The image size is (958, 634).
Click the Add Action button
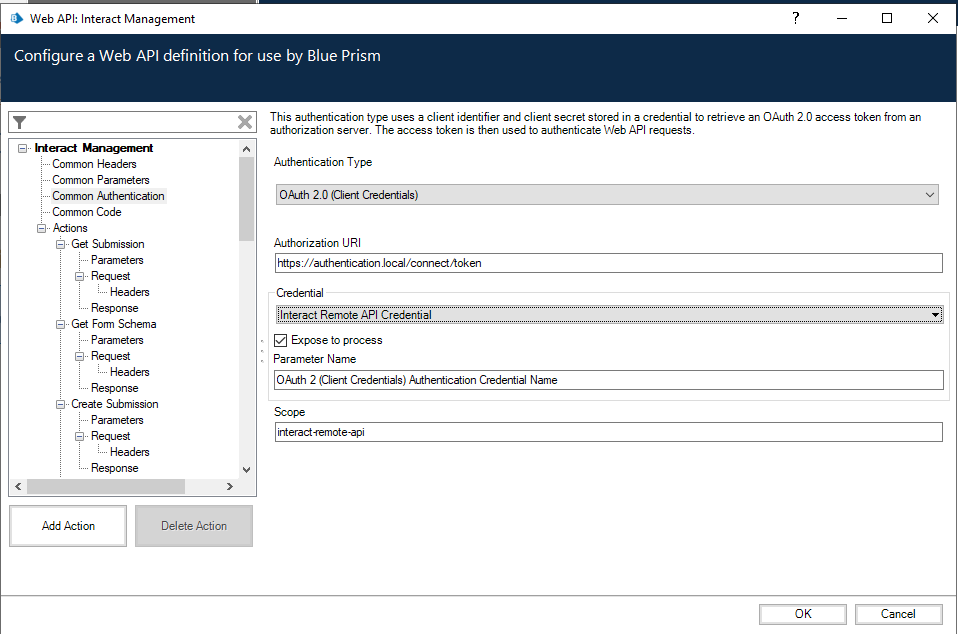tap(68, 526)
